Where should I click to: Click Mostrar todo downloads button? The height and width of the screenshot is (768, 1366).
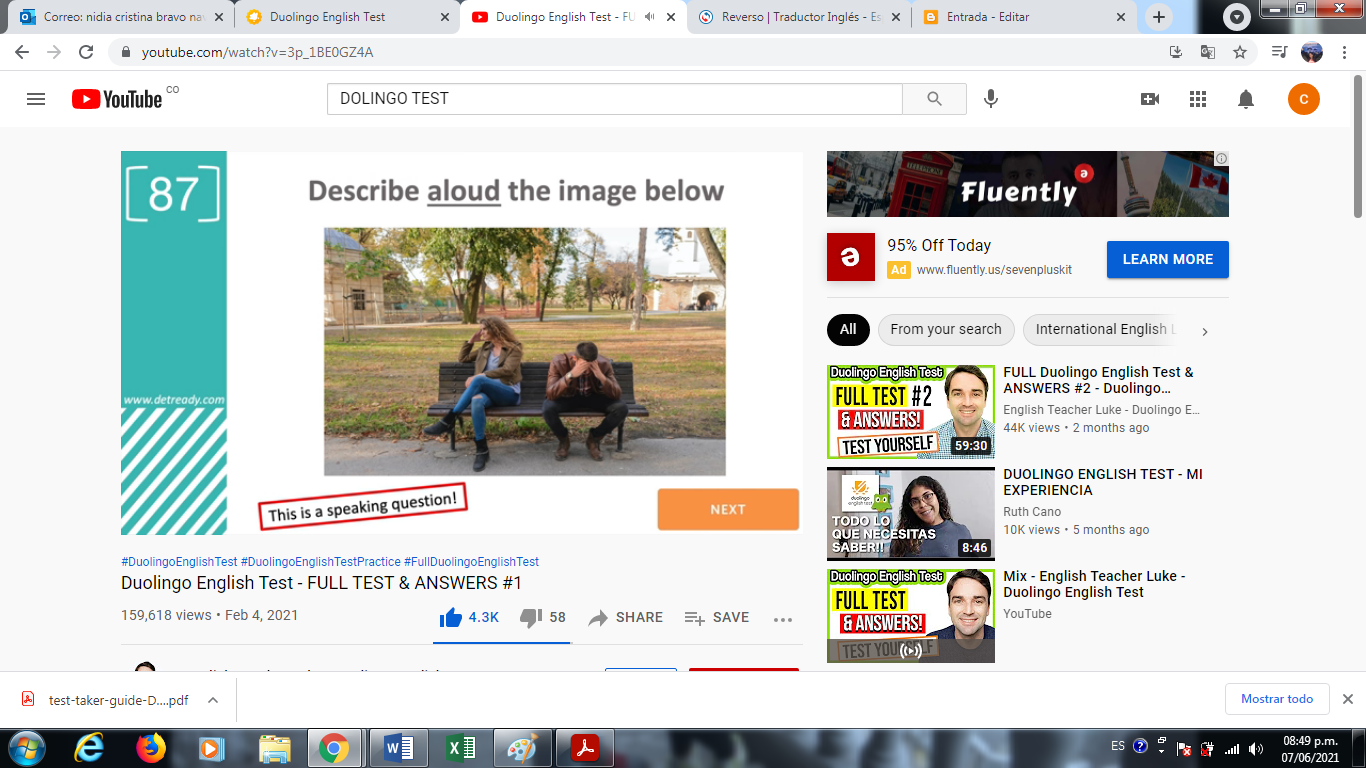coord(1277,699)
